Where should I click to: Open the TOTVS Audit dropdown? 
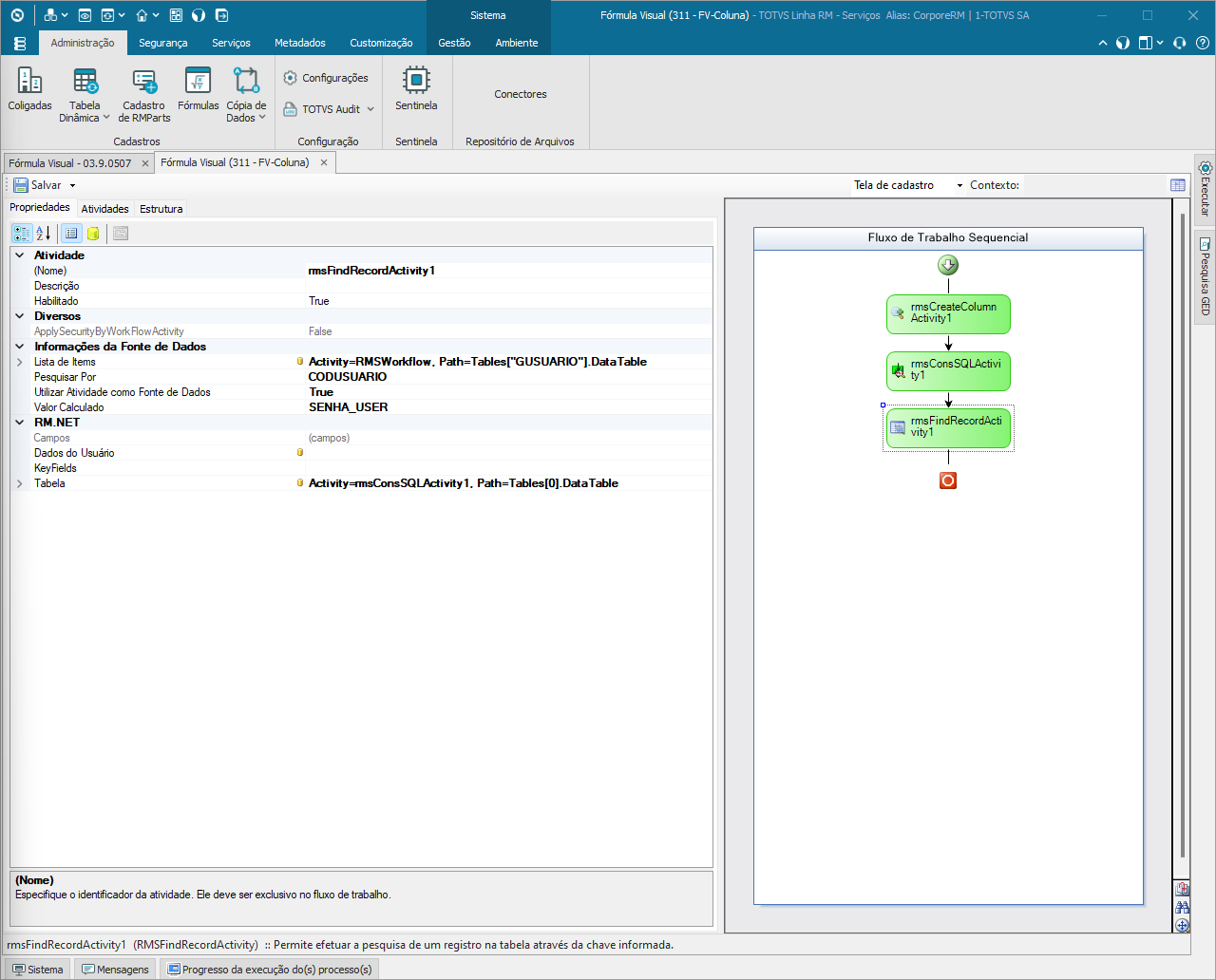point(370,109)
